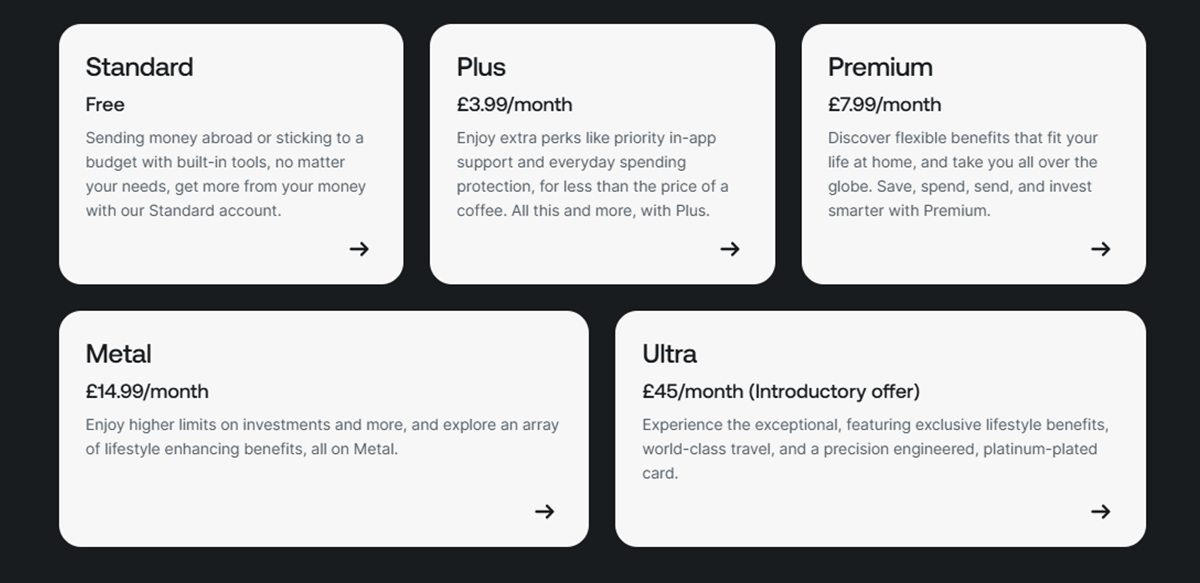Click the £45/month Introductory offer text
The image size is (1200, 583).
[x=781, y=391]
